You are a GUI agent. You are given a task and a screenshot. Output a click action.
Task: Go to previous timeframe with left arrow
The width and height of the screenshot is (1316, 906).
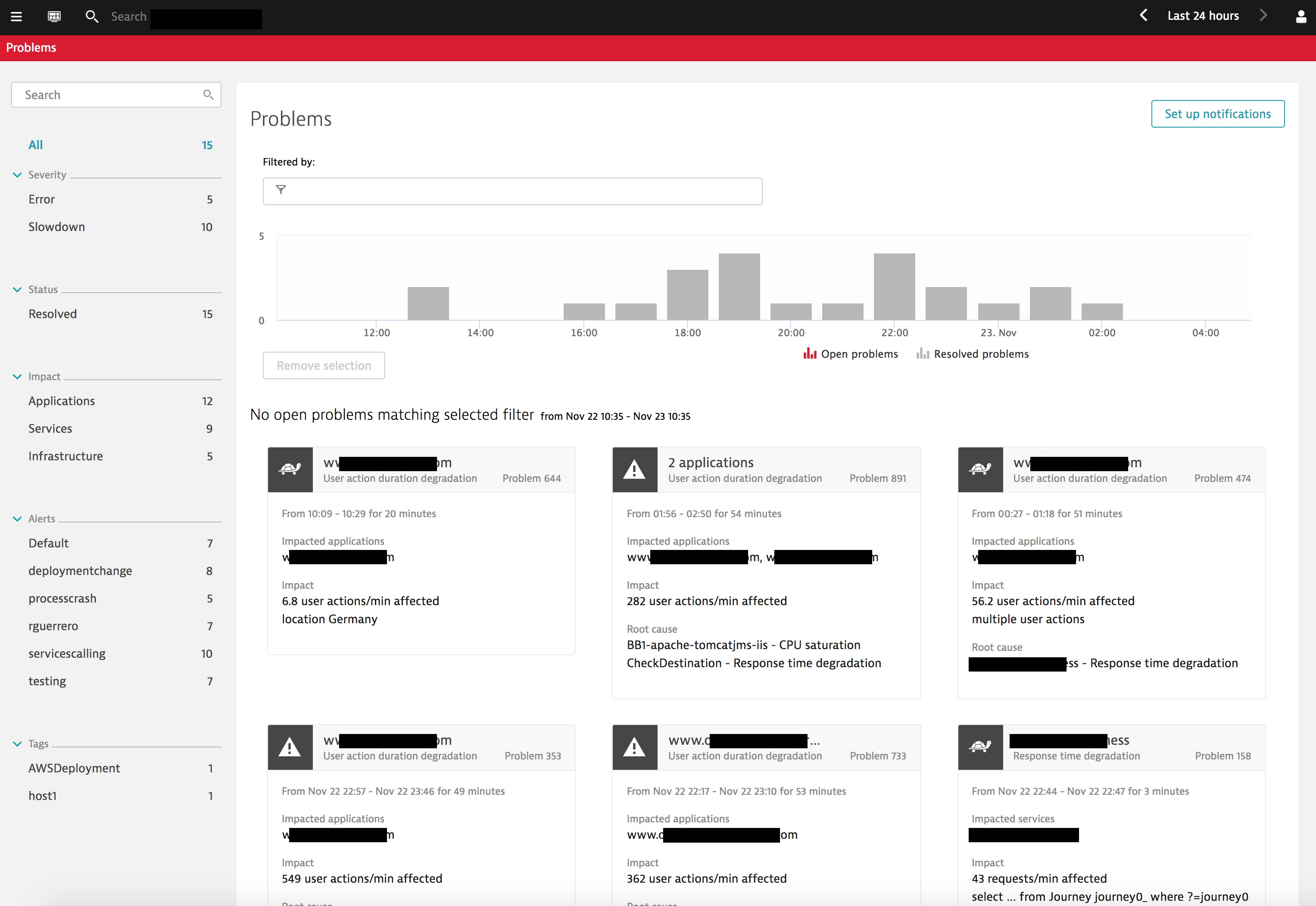pos(1144,16)
